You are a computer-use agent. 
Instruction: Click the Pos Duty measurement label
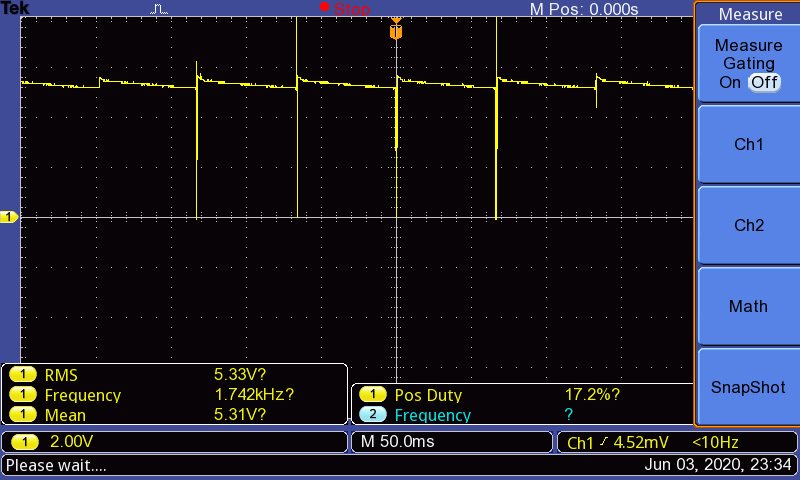point(428,395)
